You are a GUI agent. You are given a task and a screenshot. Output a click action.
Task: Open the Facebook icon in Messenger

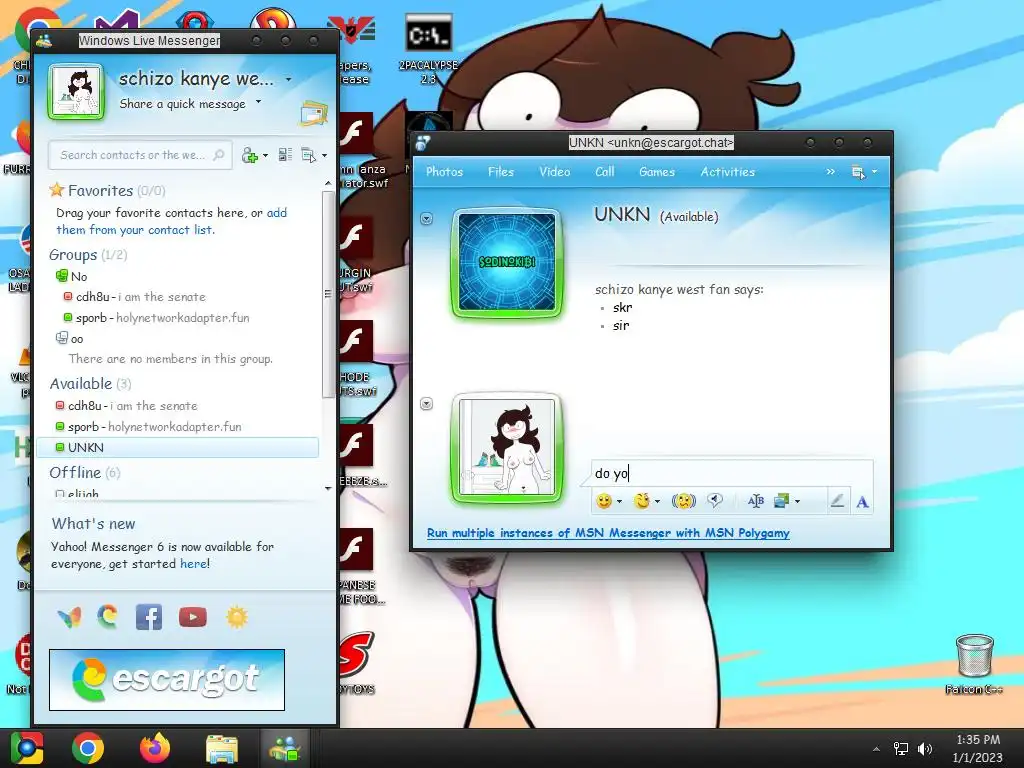tap(149, 616)
